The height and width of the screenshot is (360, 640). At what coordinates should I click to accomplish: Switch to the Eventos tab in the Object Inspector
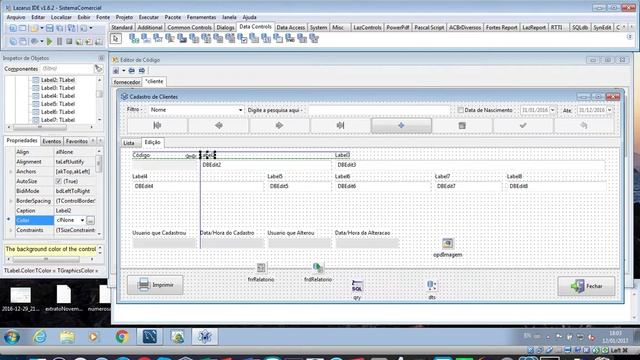pos(52,141)
